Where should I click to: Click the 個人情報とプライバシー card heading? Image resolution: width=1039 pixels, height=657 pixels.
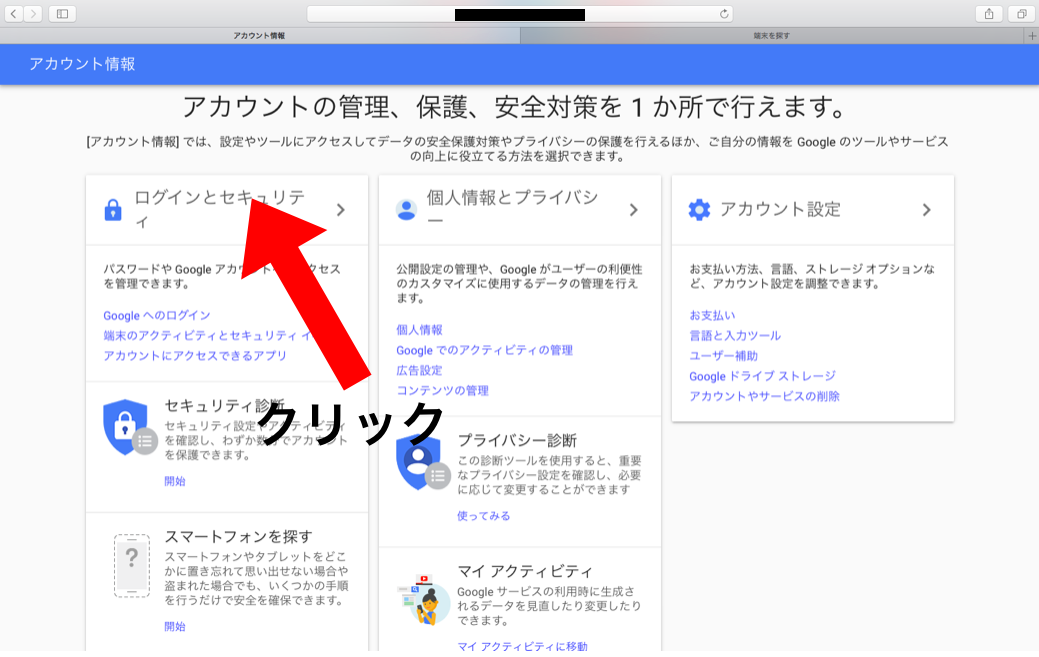point(512,209)
